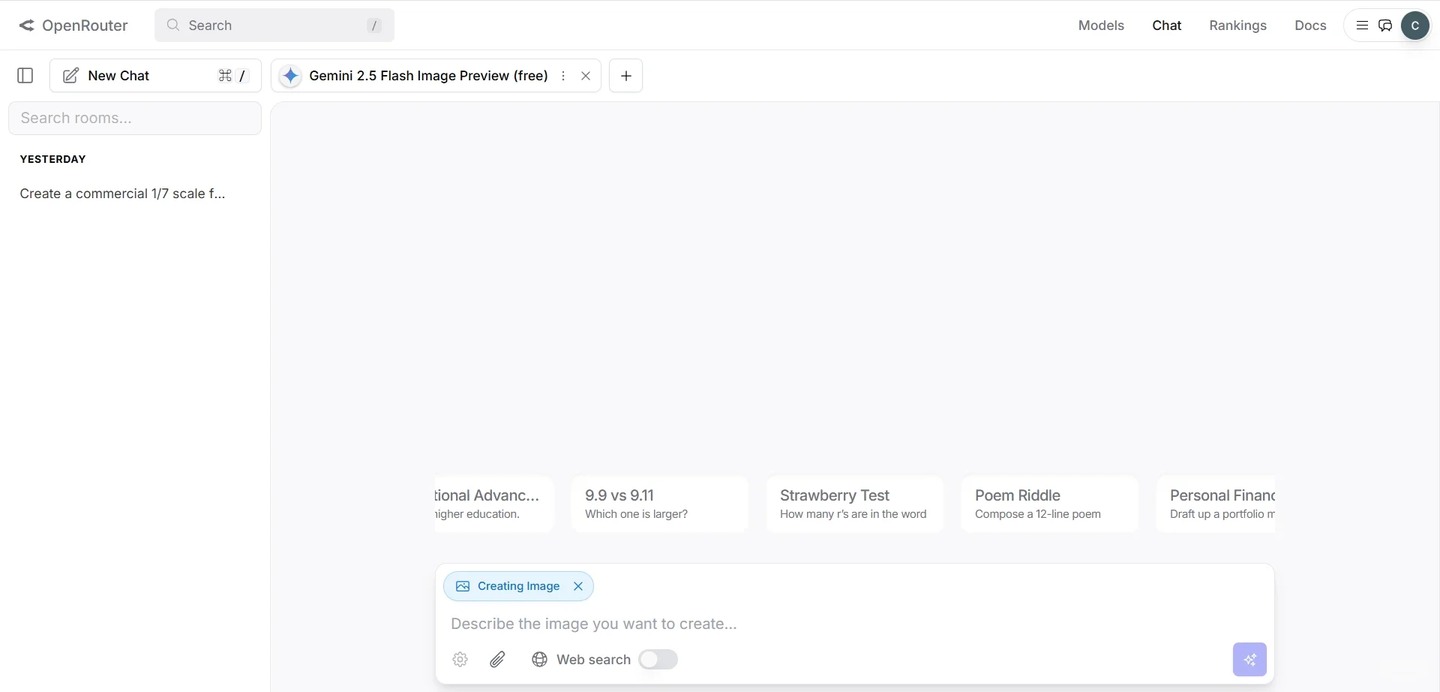
Task: Open the Docs link
Action: pyautogui.click(x=1310, y=25)
